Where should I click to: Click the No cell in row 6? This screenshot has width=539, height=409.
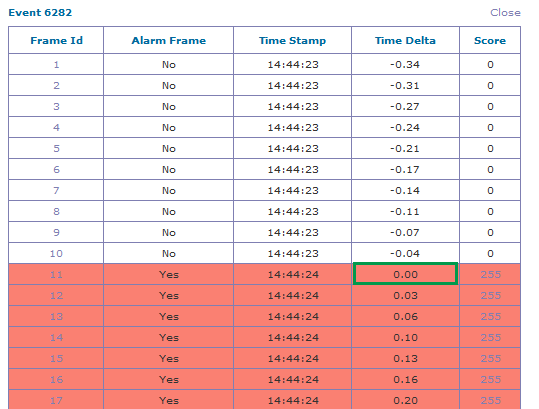click(x=169, y=169)
